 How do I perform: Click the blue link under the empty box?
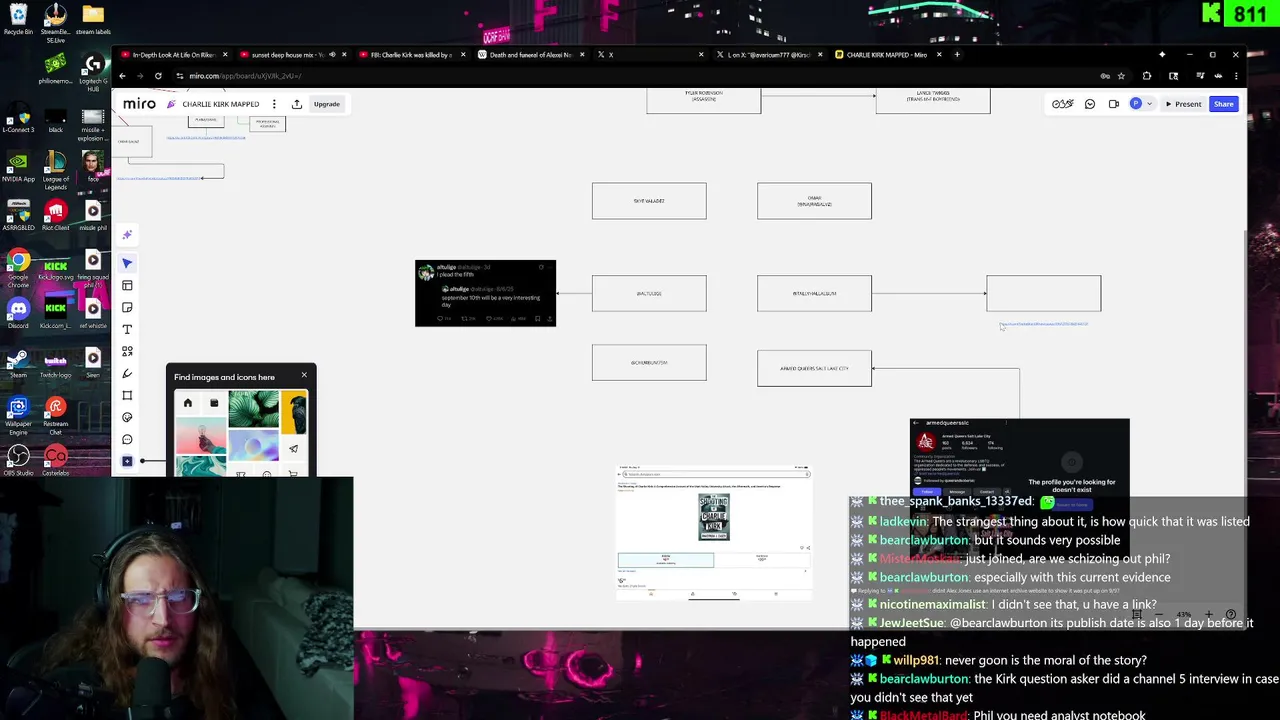(x=1043, y=324)
